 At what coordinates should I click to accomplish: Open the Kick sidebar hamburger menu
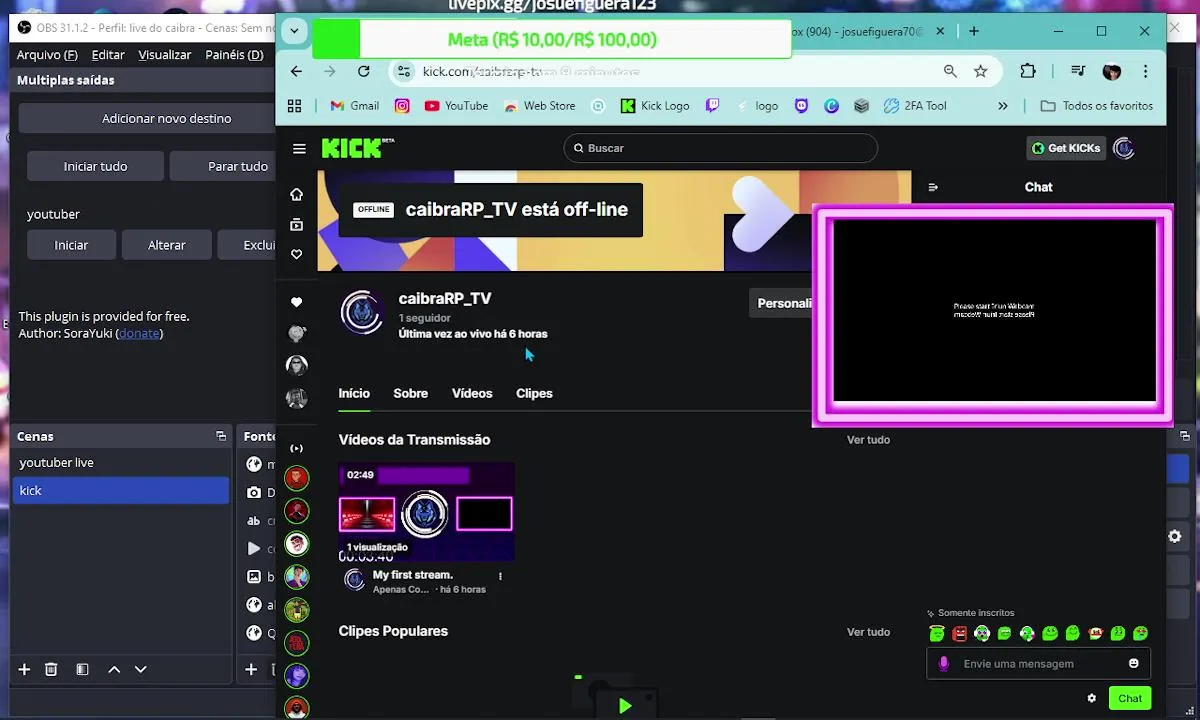tap(299, 148)
